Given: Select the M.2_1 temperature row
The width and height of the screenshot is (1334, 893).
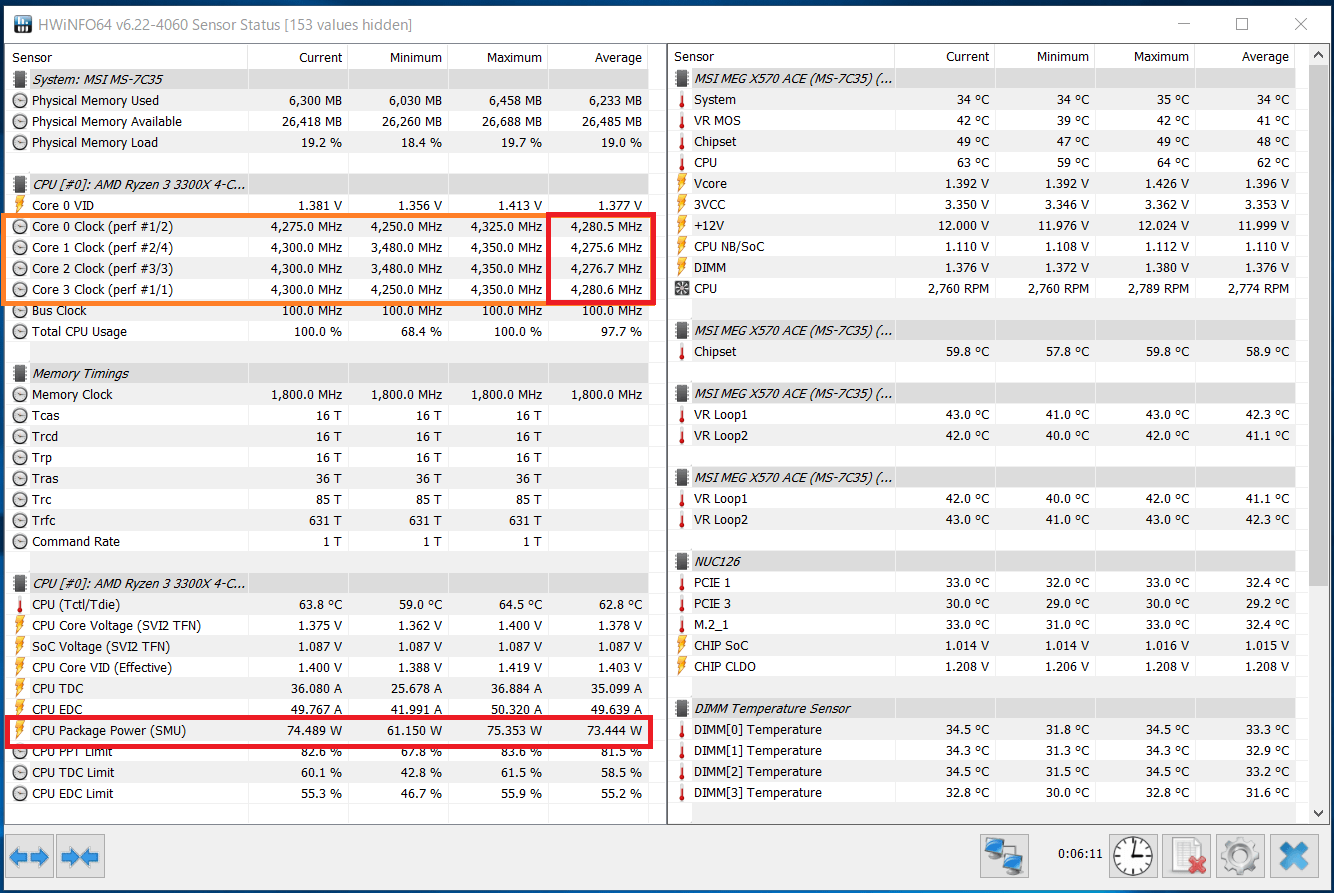Looking at the screenshot, I should click(x=982, y=624).
